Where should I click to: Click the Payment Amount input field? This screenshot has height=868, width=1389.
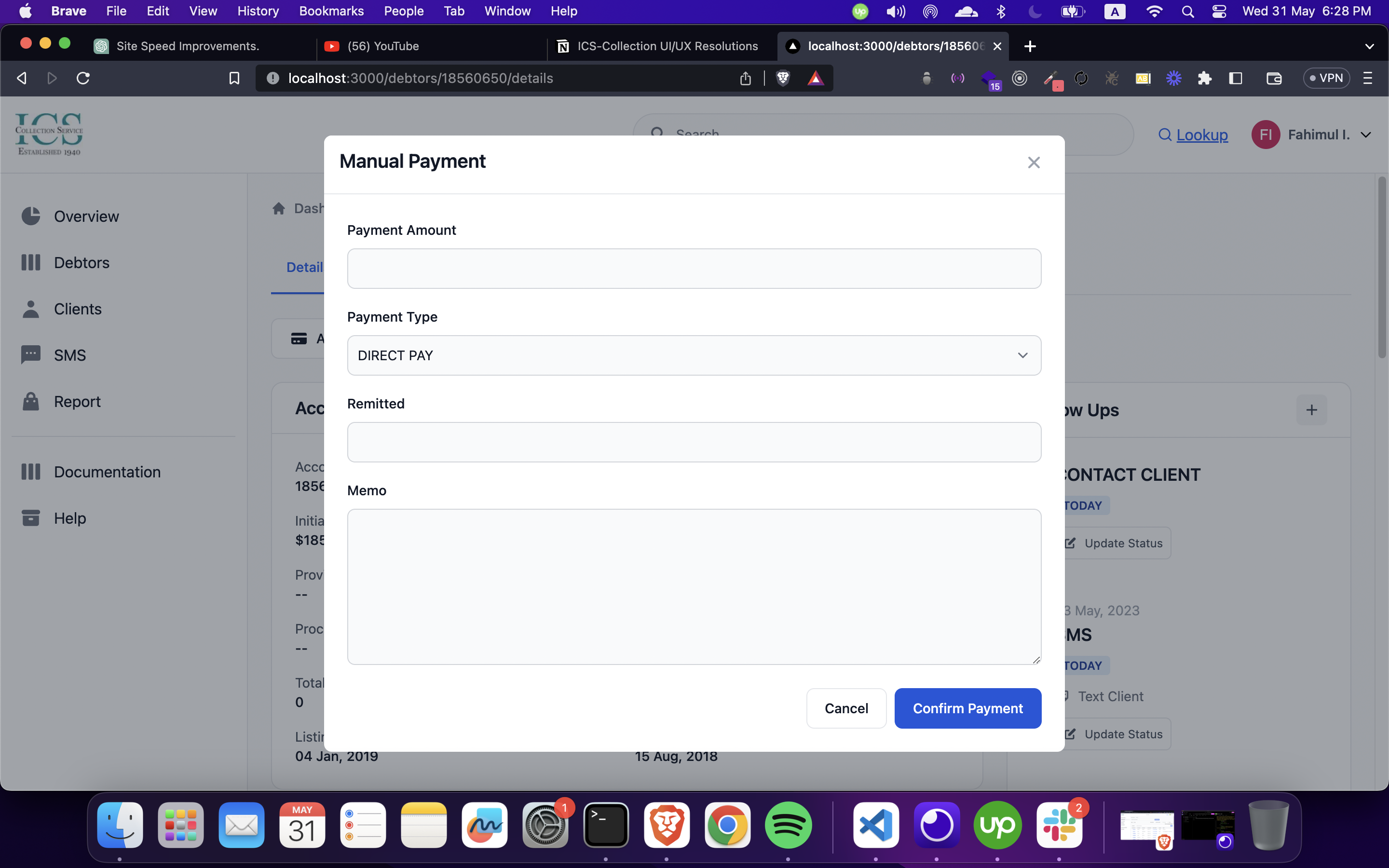pos(694,269)
